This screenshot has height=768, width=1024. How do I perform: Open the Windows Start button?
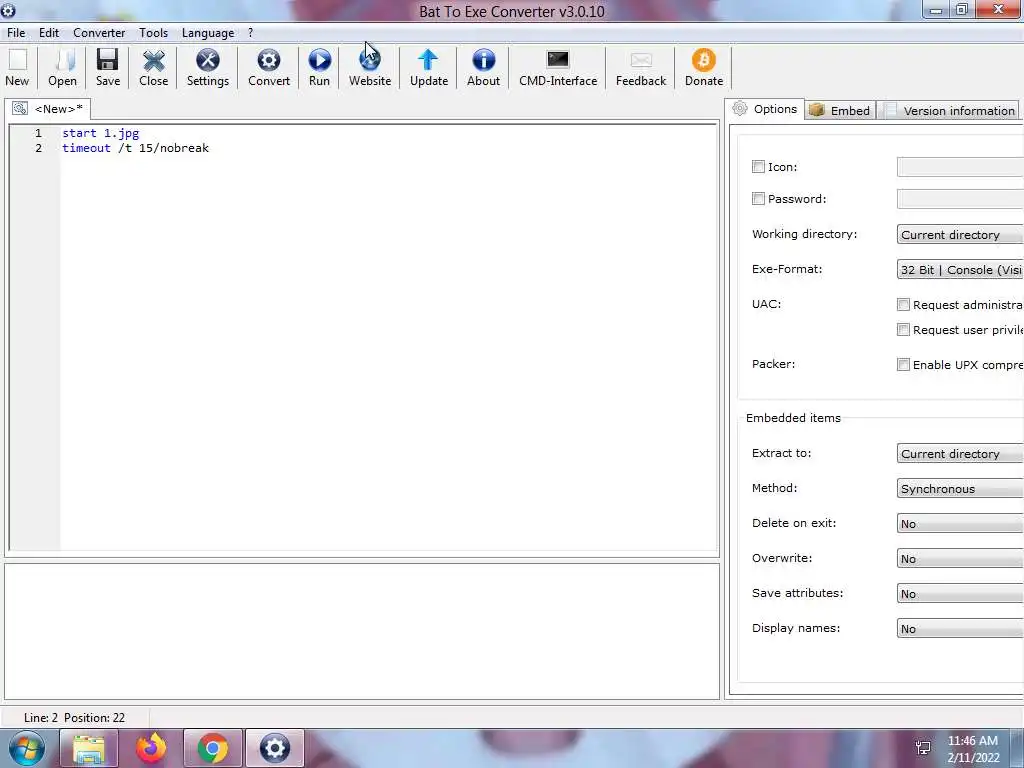[x=26, y=748]
